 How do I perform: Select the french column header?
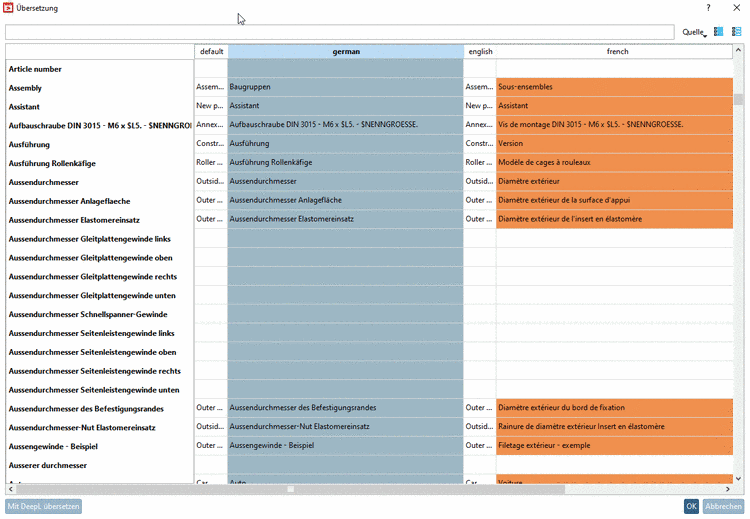(617, 52)
